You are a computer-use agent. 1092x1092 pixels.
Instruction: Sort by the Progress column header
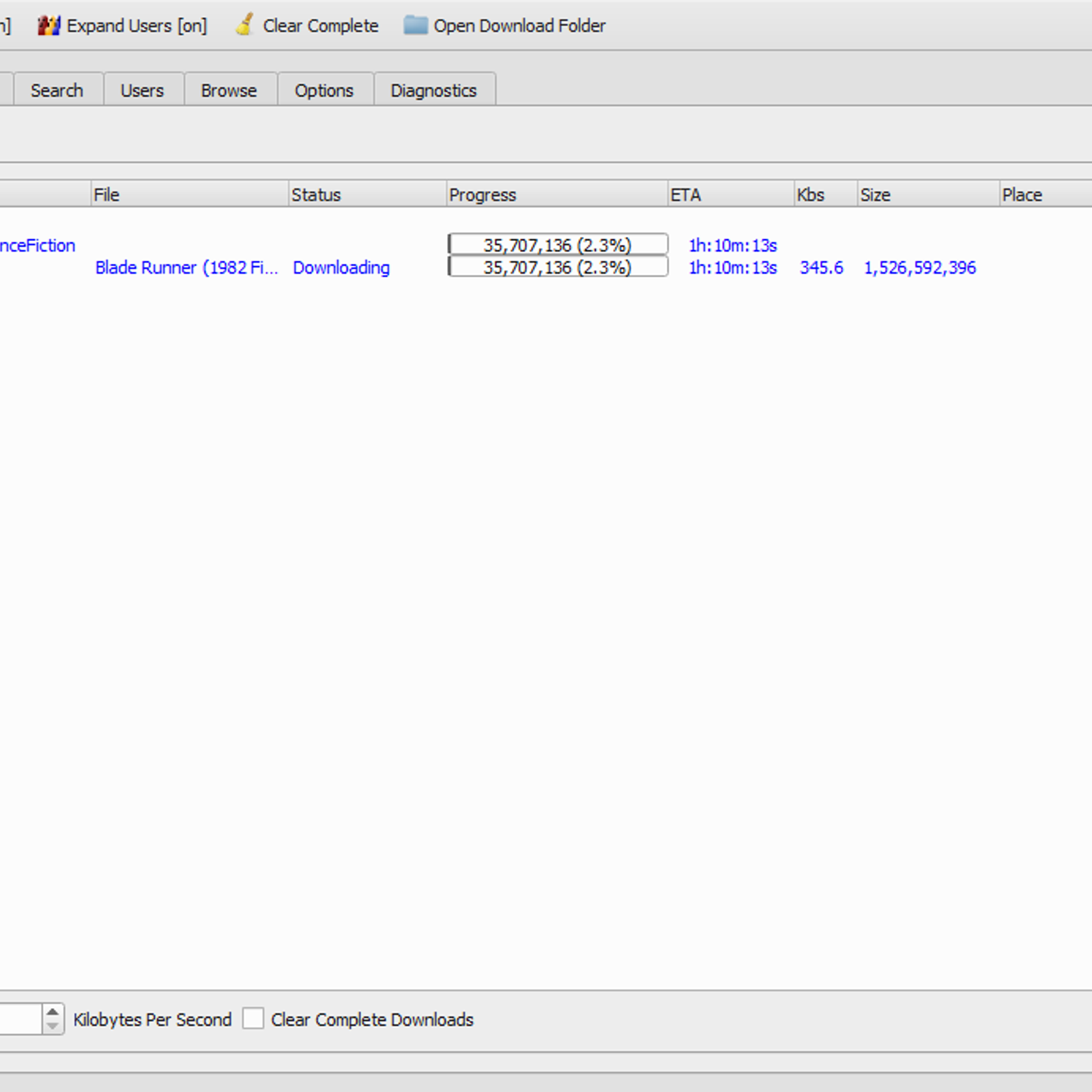[x=557, y=195]
